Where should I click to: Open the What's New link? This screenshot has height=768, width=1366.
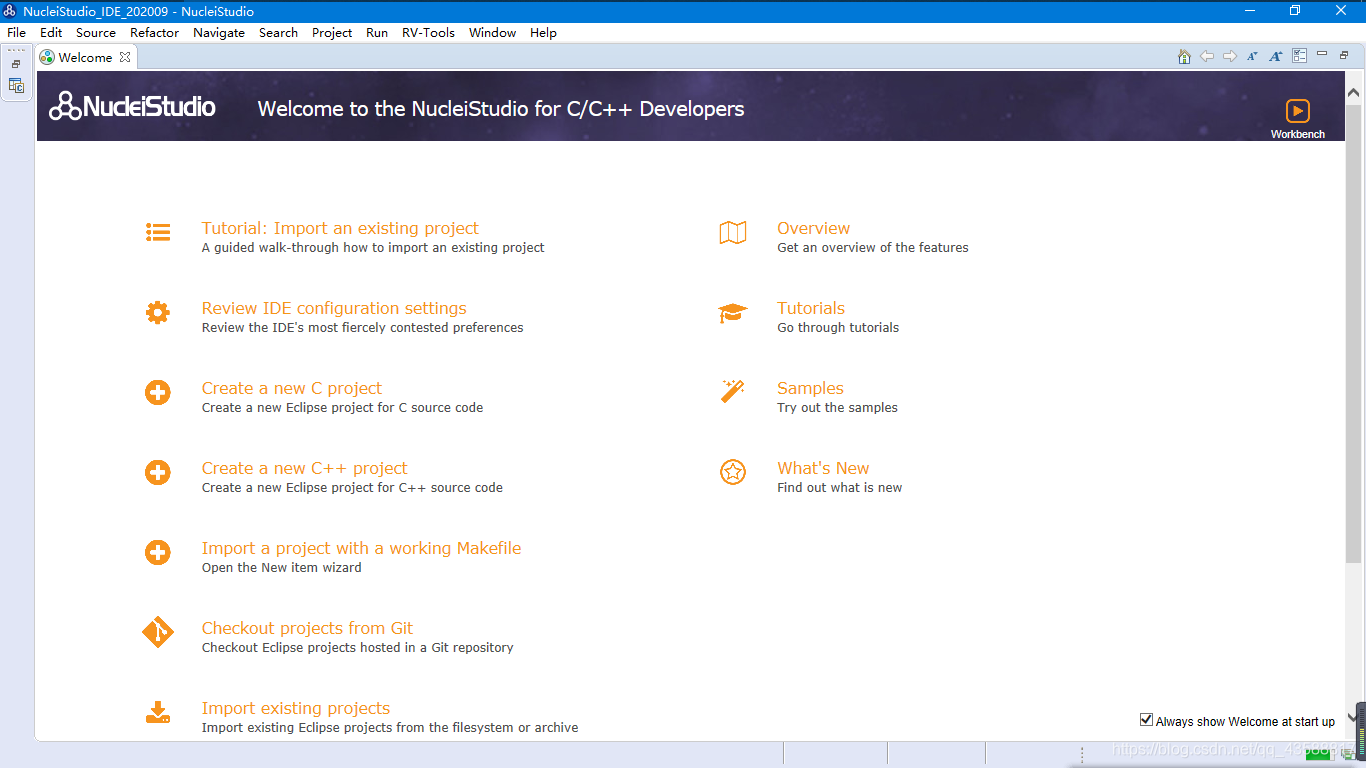click(823, 468)
